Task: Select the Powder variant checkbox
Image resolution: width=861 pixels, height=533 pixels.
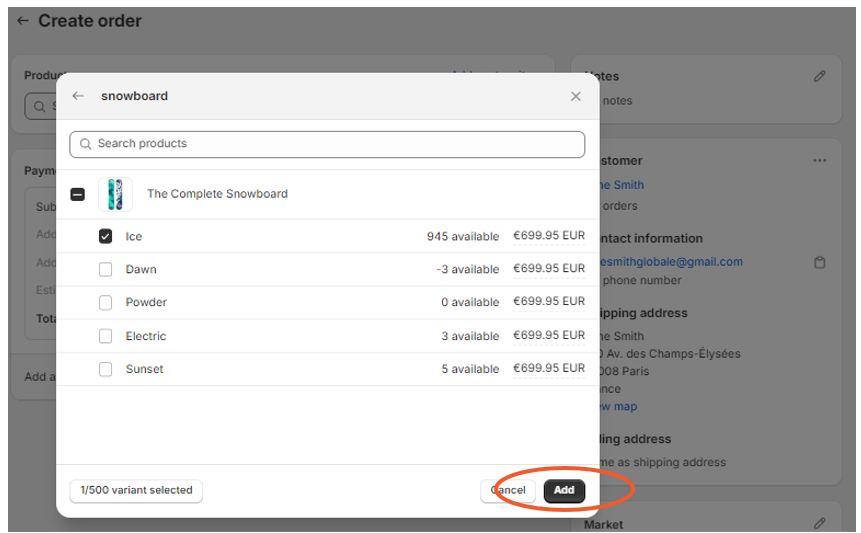Action: [x=106, y=302]
